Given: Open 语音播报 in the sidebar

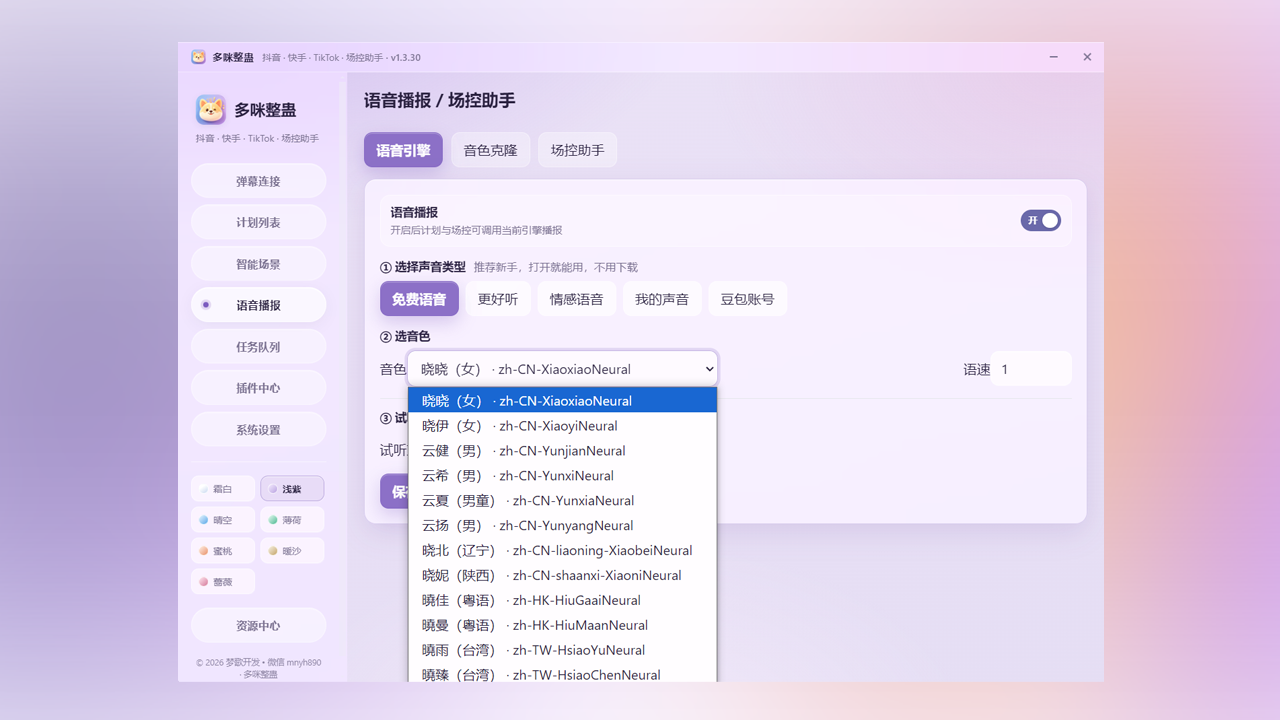Looking at the screenshot, I should pos(259,305).
